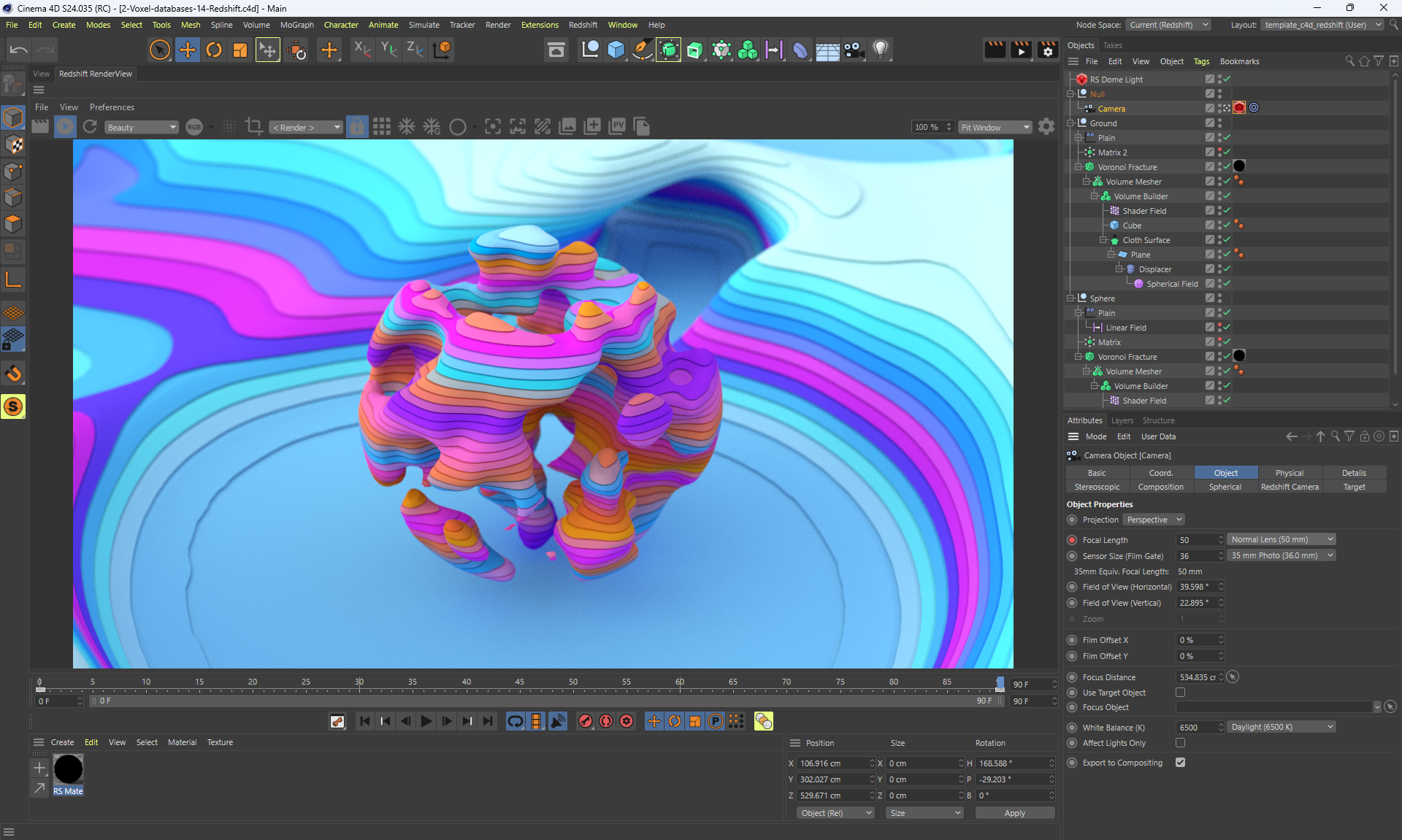Open the Projection Perspective dropdown
1402x840 pixels.
tap(1153, 520)
